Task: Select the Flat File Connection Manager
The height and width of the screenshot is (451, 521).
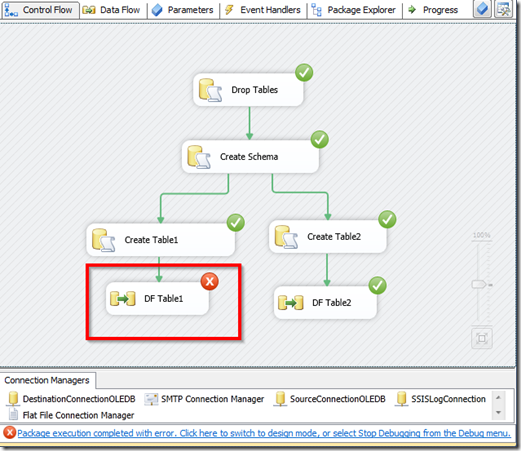Action: [72, 415]
